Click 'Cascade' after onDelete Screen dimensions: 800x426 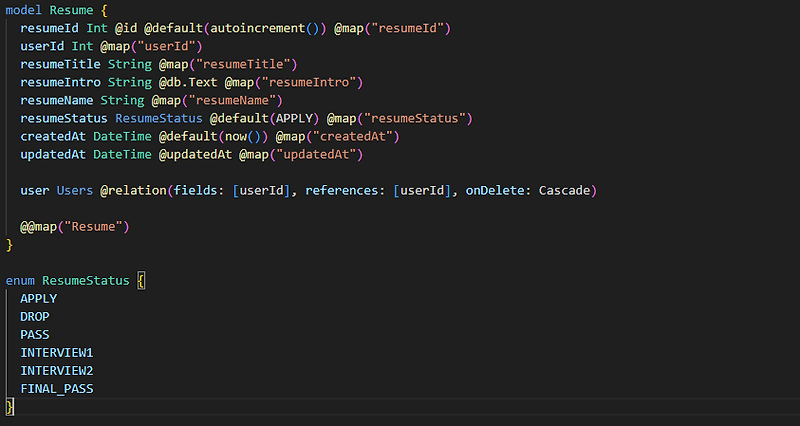pyautogui.click(x=564, y=190)
